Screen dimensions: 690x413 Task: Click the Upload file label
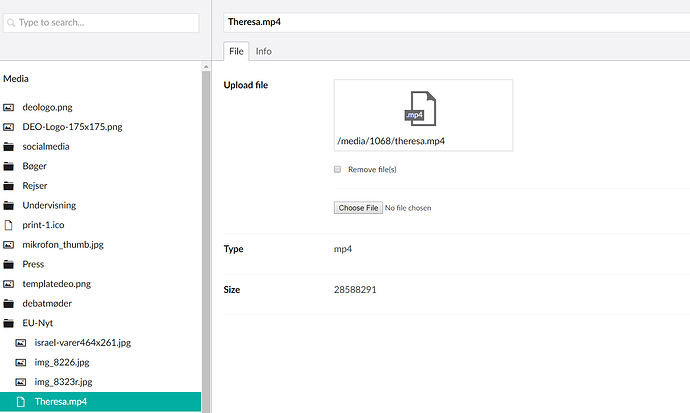pos(246,85)
